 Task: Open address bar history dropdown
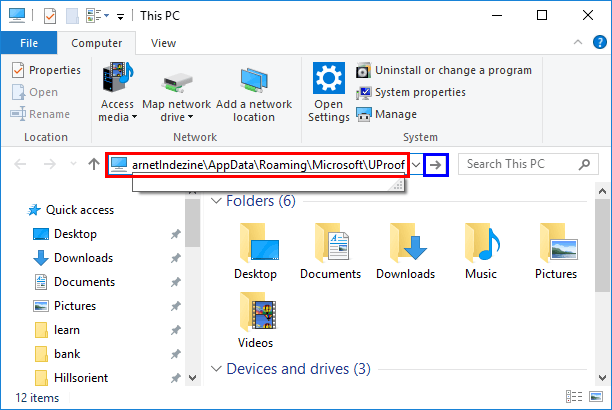pos(416,165)
